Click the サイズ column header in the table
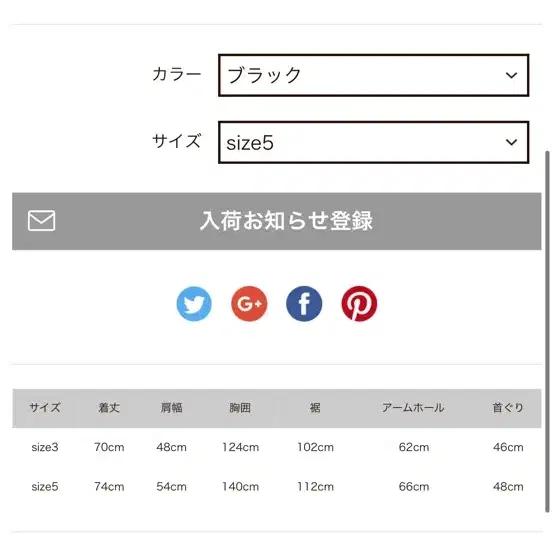 click(x=45, y=408)
